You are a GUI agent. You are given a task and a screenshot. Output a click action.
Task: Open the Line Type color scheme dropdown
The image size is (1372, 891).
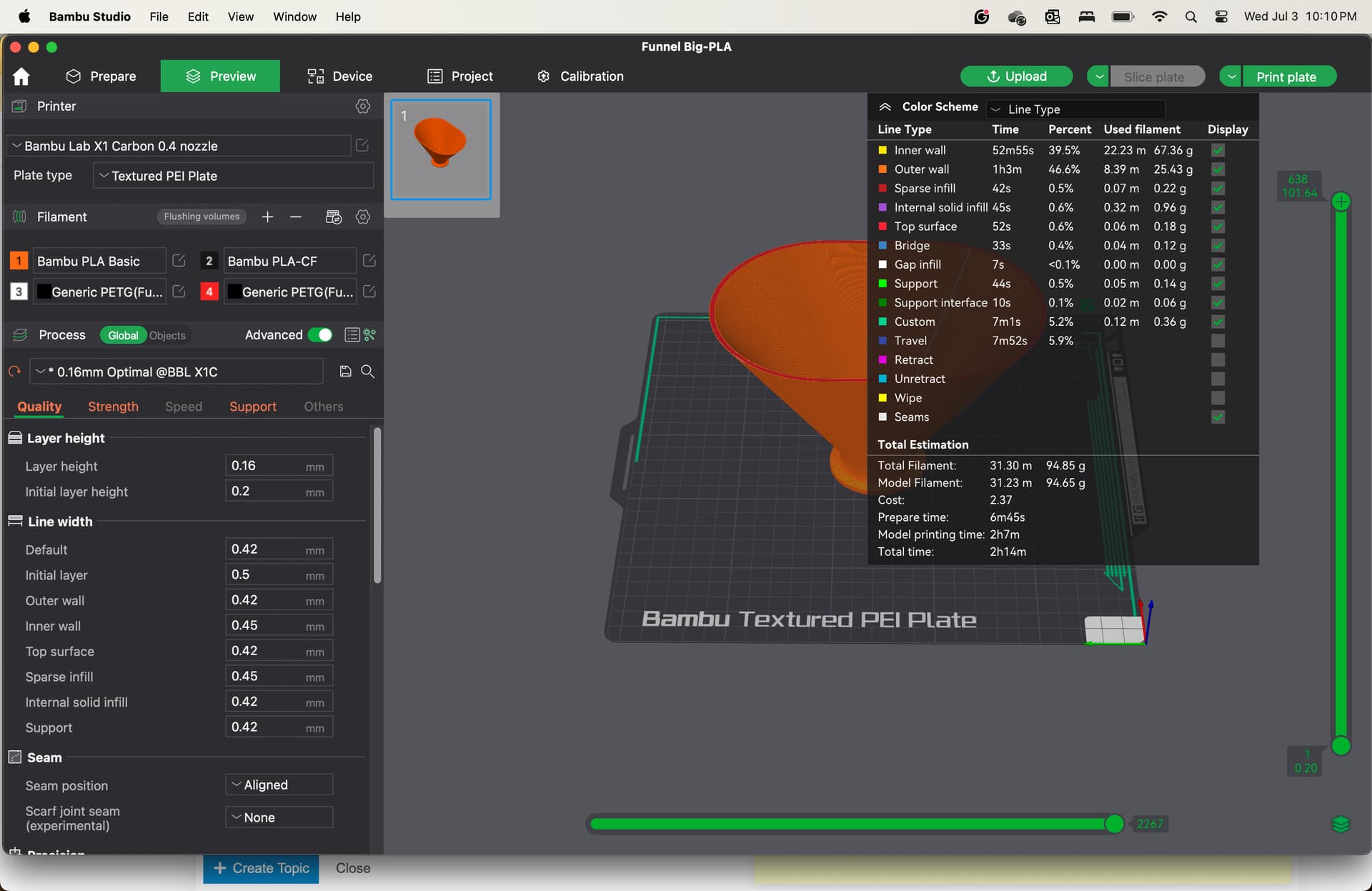click(1075, 109)
